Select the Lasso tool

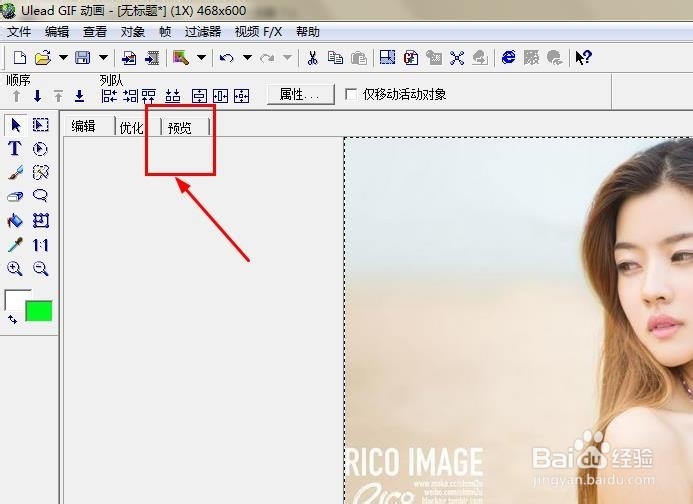40,196
